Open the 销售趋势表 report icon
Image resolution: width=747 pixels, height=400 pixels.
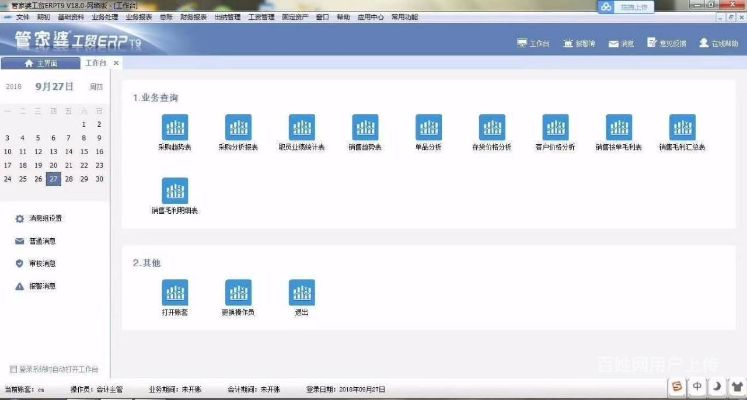(365, 127)
